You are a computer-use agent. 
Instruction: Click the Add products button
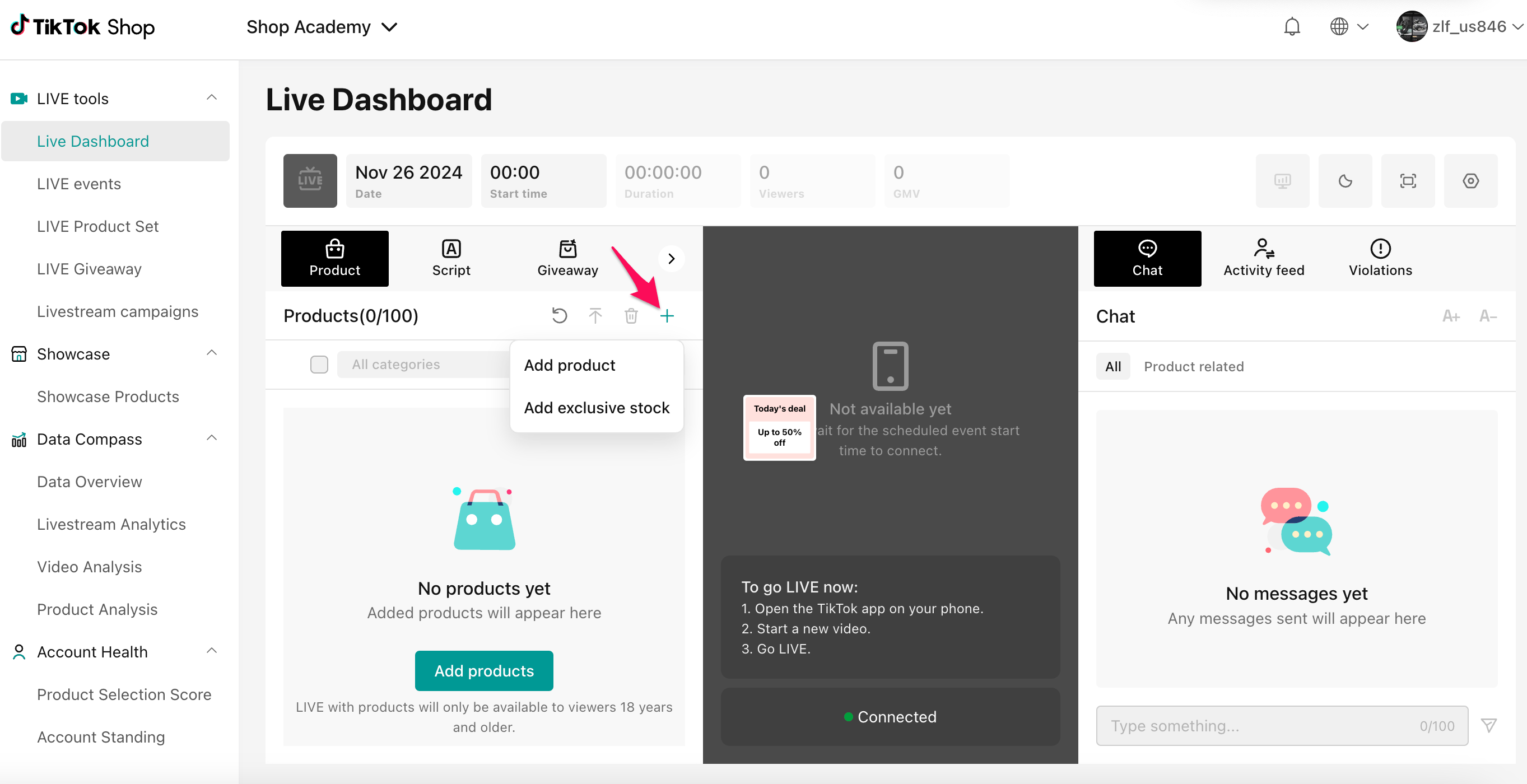pyautogui.click(x=484, y=670)
